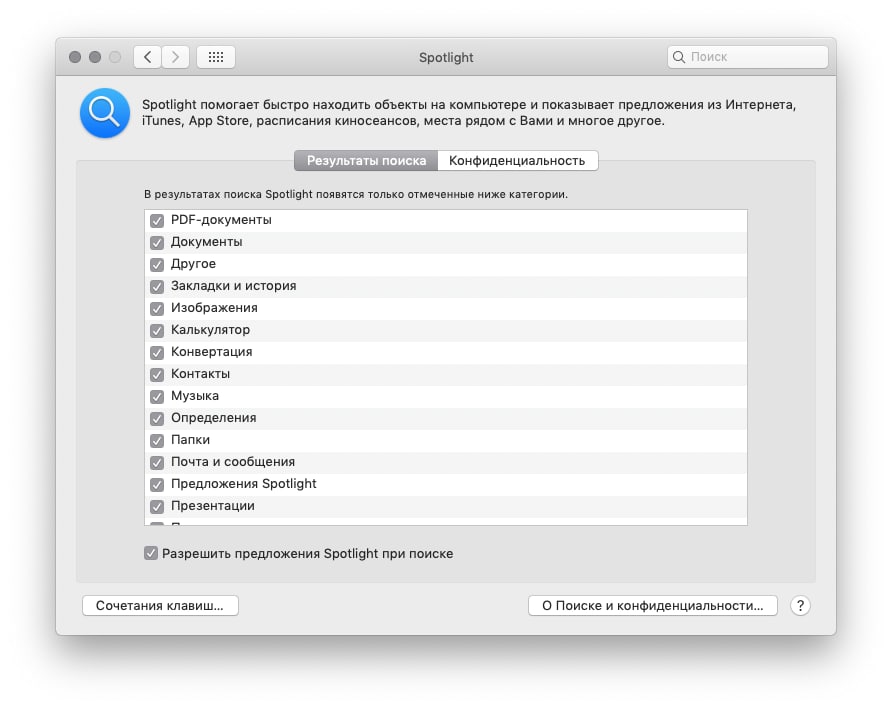Click the Поиск search field
This screenshot has height=709, width=892.
click(748, 57)
